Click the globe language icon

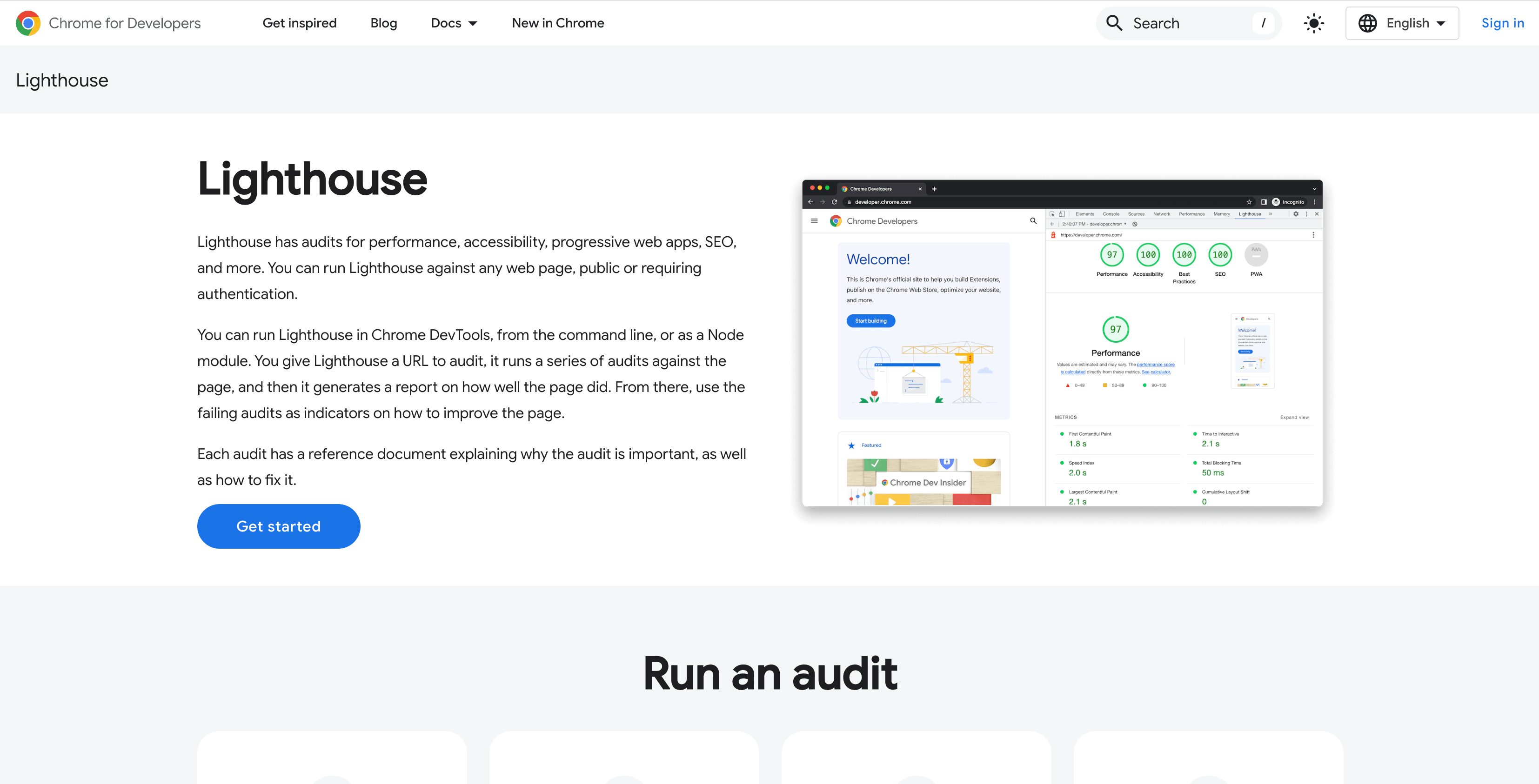[1367, 23]
